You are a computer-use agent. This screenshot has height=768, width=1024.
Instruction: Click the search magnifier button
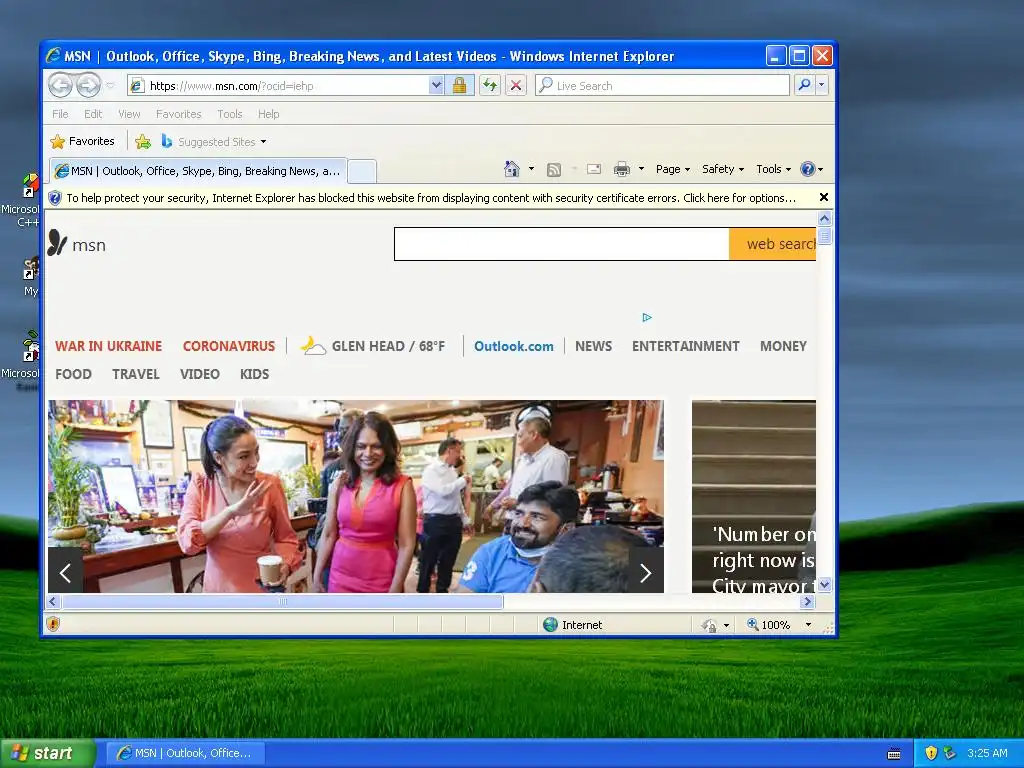pos(805,85)
